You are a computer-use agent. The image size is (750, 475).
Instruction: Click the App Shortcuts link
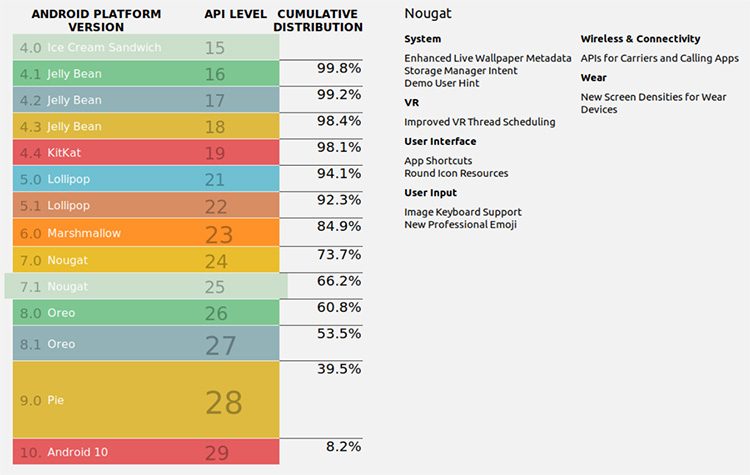click(x=438, y=161)
